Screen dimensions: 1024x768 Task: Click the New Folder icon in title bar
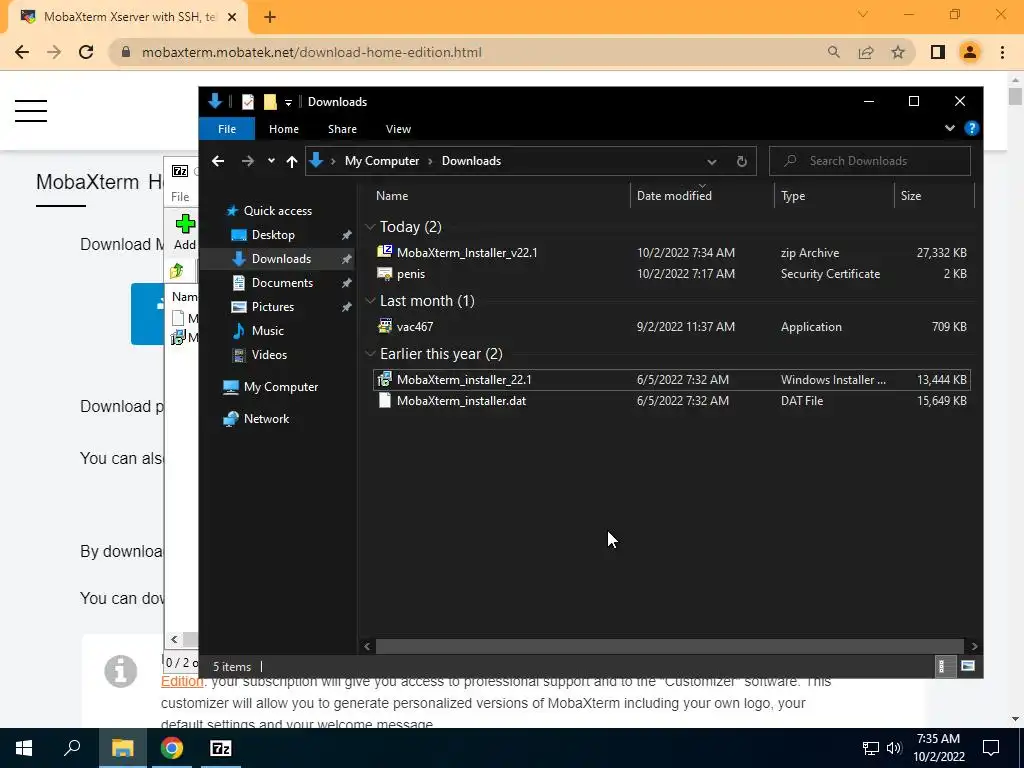pos(270,102)
